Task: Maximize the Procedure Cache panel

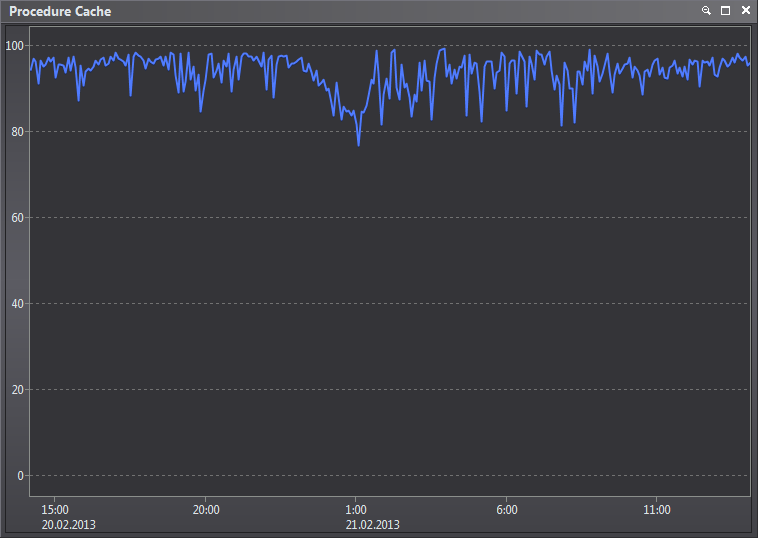Action: (726, 10)
